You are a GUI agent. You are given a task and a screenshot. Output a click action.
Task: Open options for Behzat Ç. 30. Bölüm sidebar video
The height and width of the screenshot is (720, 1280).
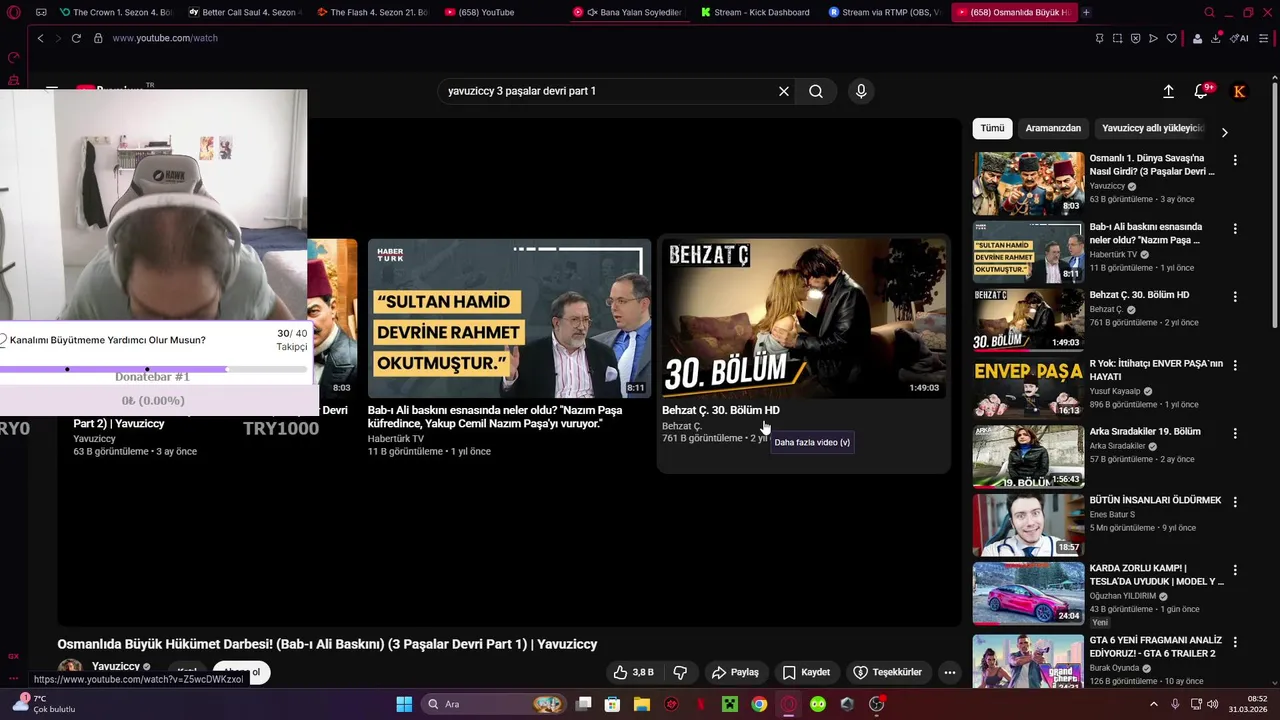click(1235, 297)
